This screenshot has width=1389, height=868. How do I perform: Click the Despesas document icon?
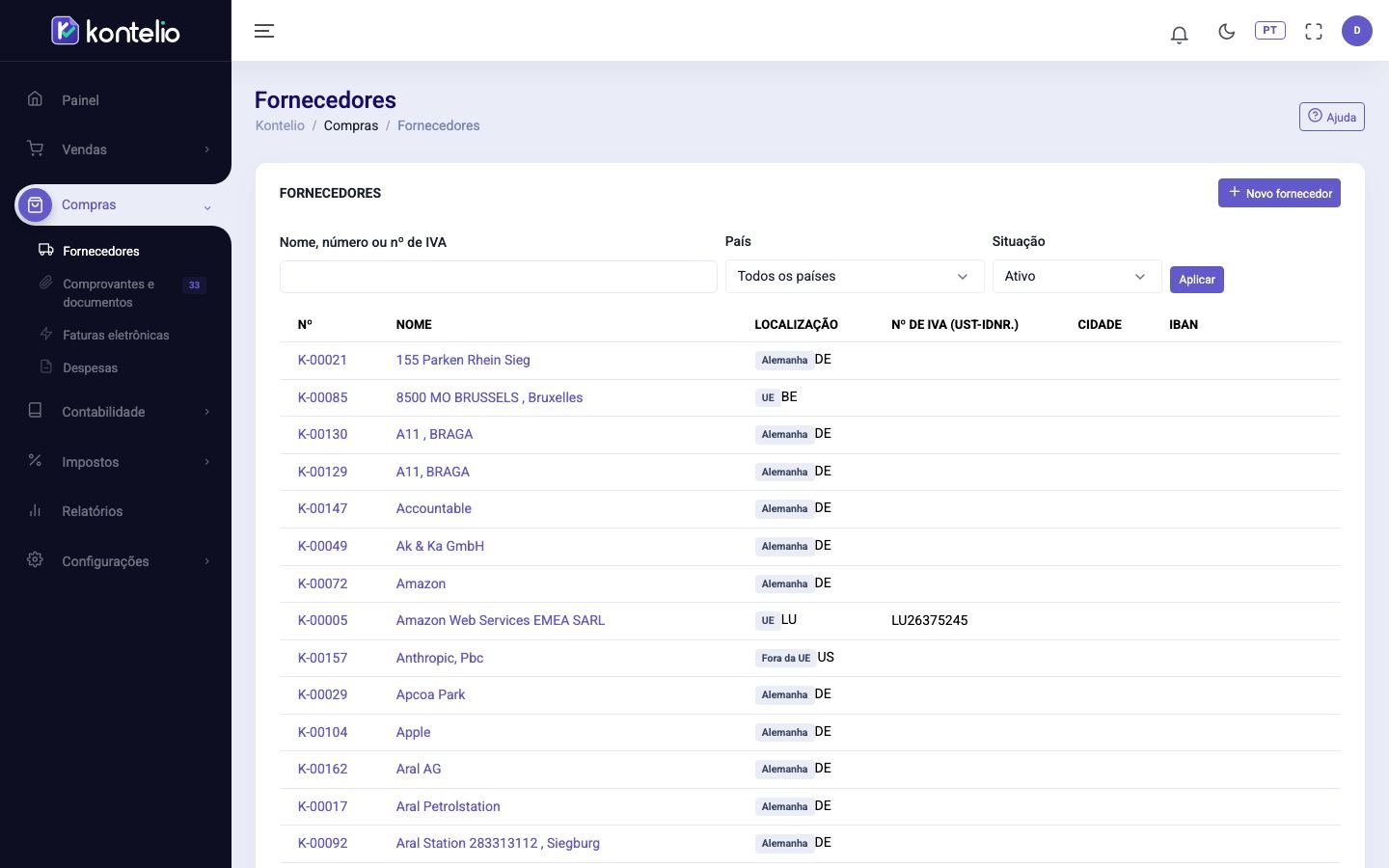45,366
